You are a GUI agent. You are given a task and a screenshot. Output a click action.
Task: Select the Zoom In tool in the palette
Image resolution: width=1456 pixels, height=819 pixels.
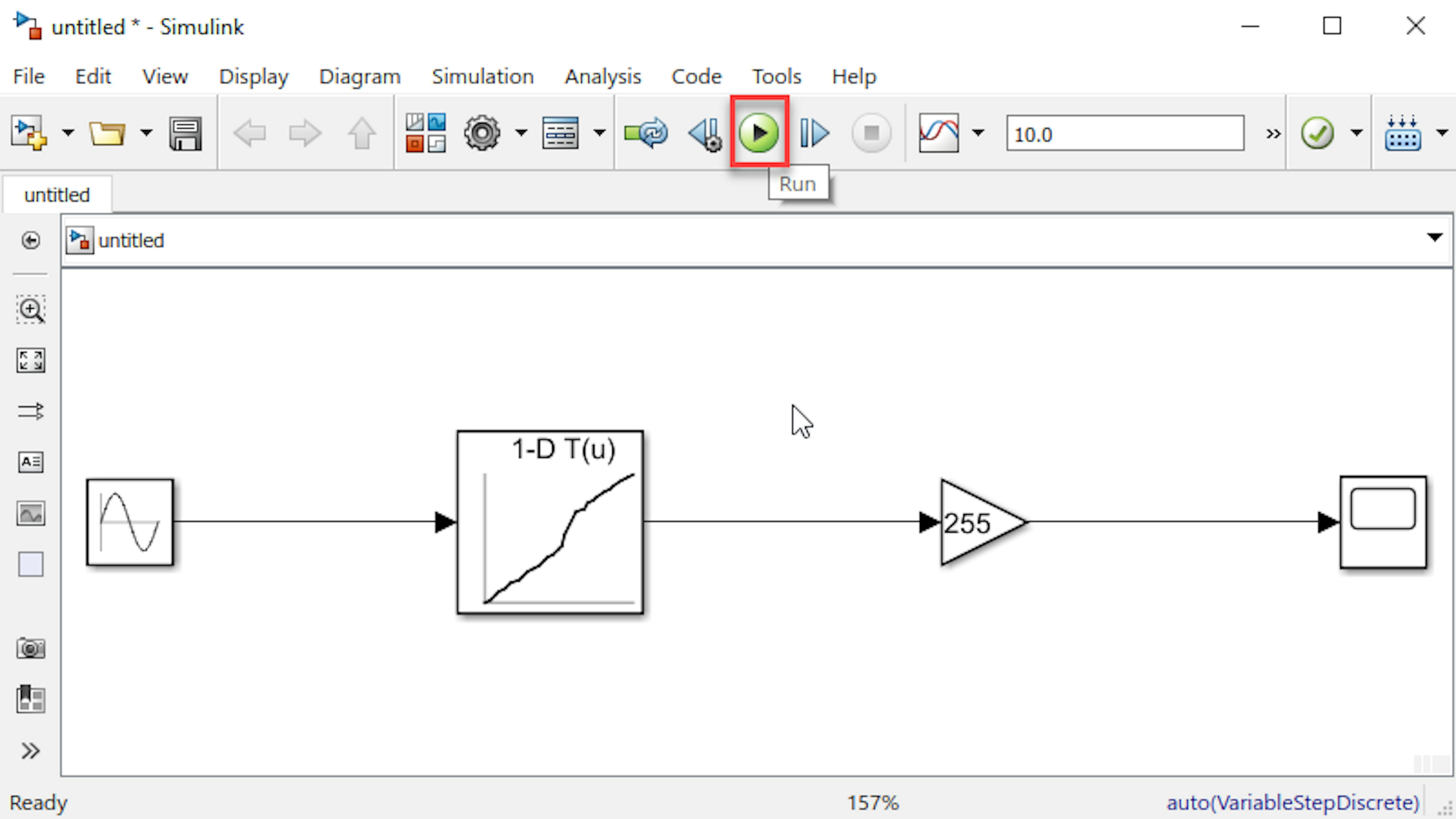(x=31, y=309)
